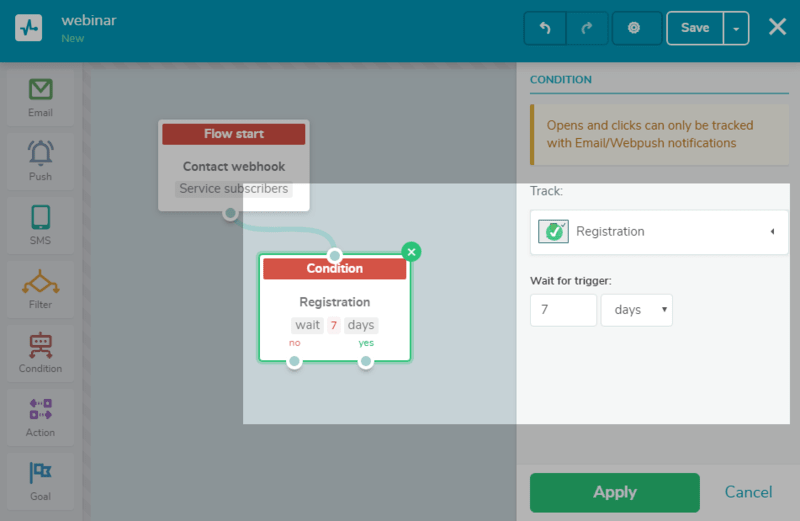Click the Registration checkmark icon in Track
This screenshot has width=800, height=521.
pos(554,232)
